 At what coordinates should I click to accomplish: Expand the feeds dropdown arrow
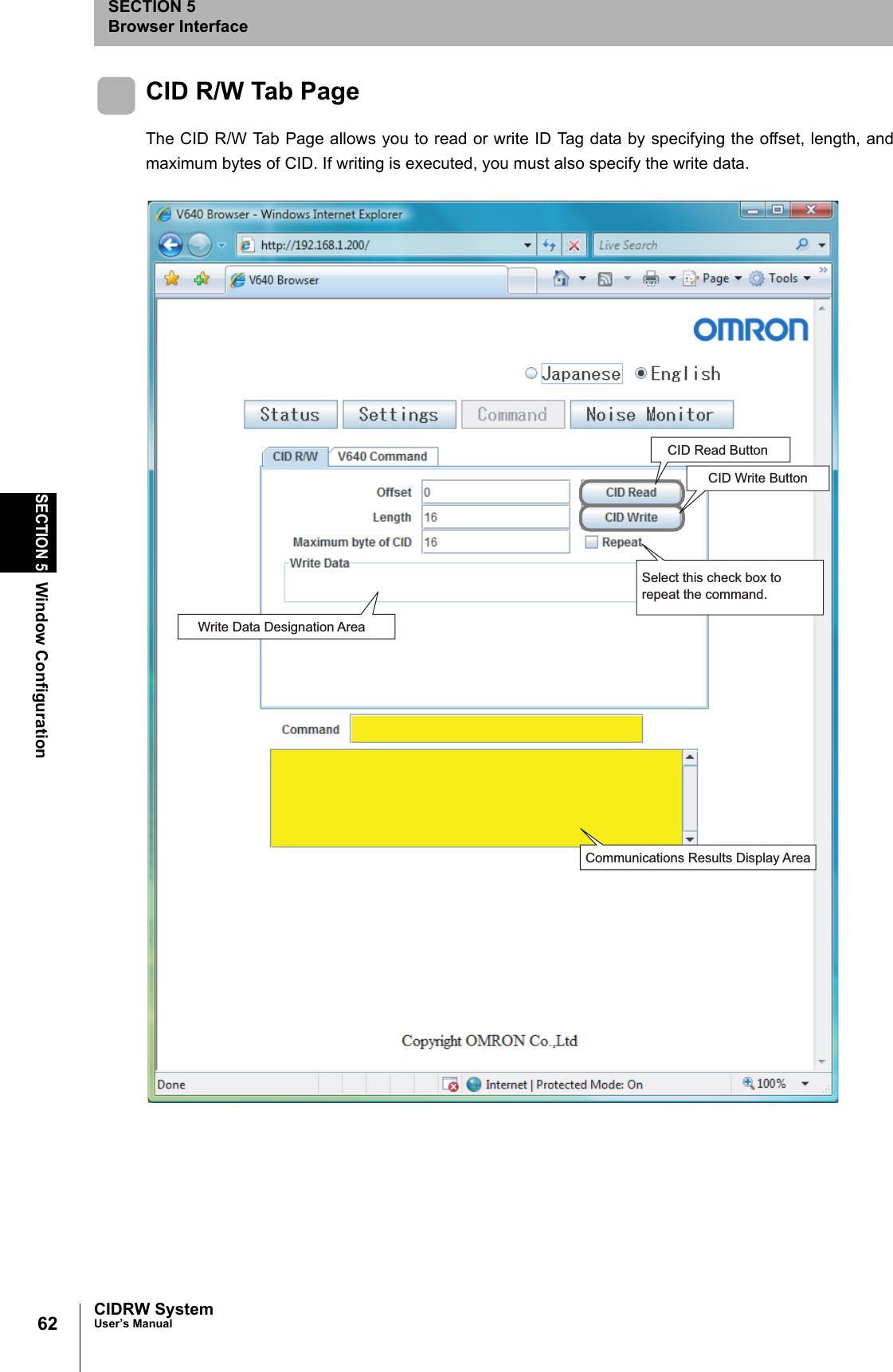[627, 279]
